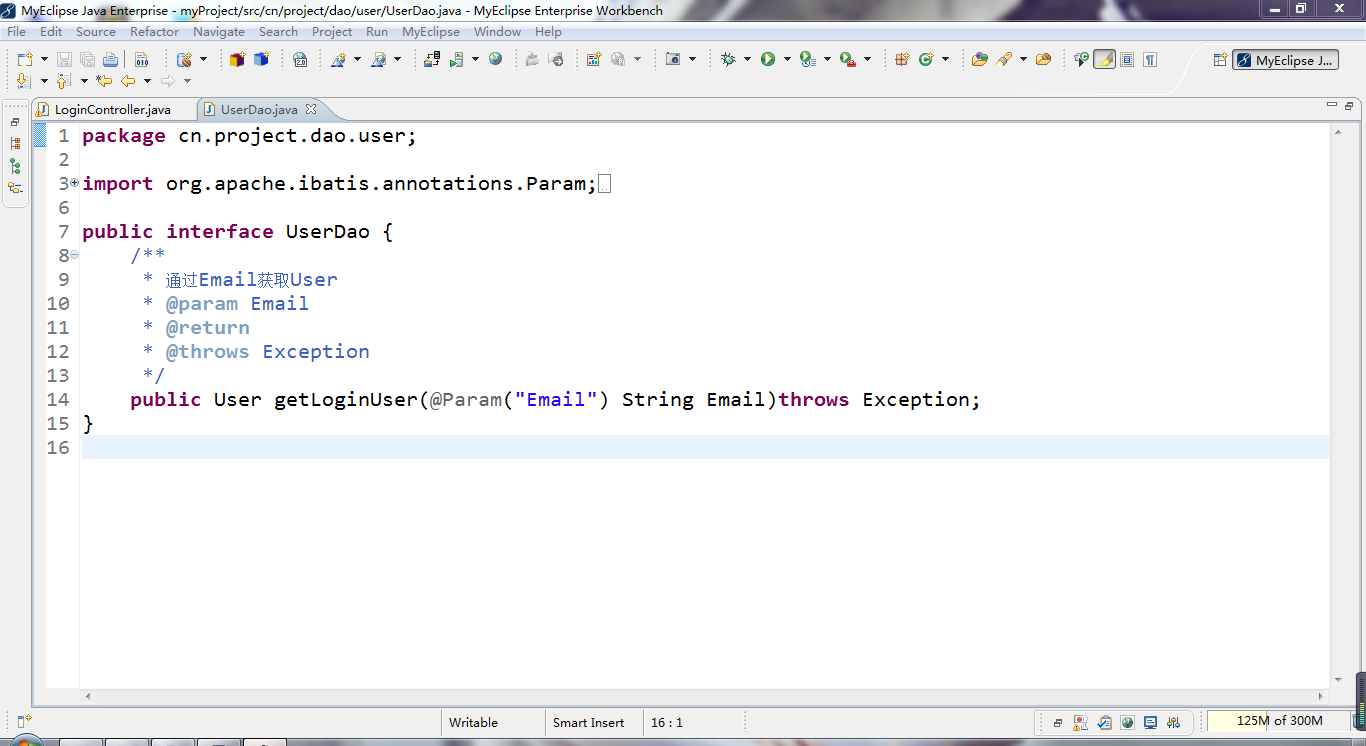Click the Open Type folder icon

980,60
